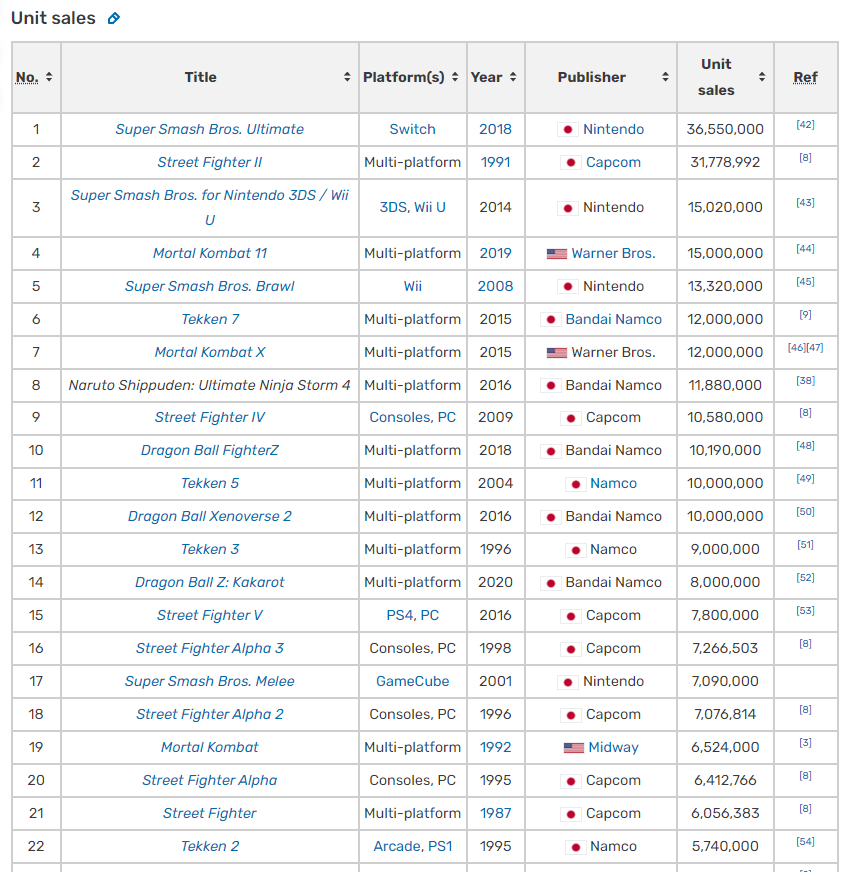This screenshot has height=872, width=849.
Task: Open Capcom publisher link in row 2
Action: click(613, 162)
